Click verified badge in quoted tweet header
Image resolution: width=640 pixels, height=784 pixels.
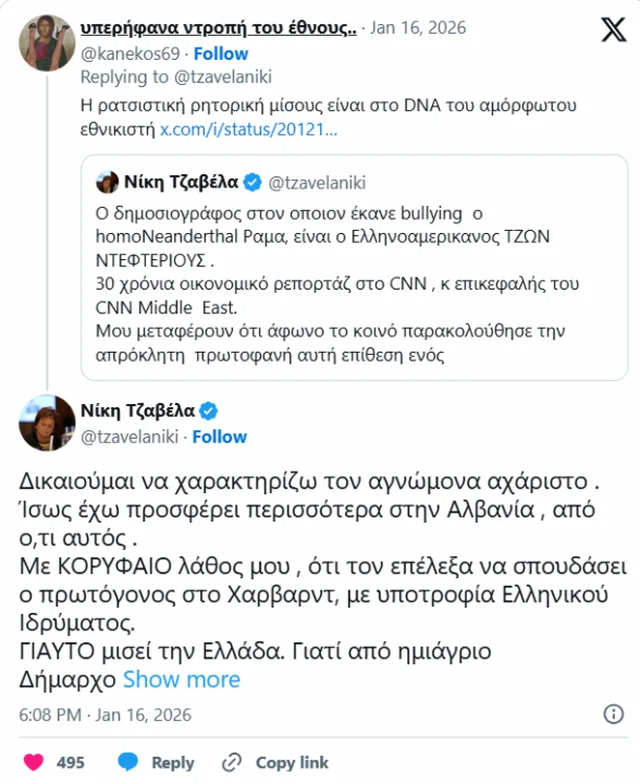click(253, 182)
